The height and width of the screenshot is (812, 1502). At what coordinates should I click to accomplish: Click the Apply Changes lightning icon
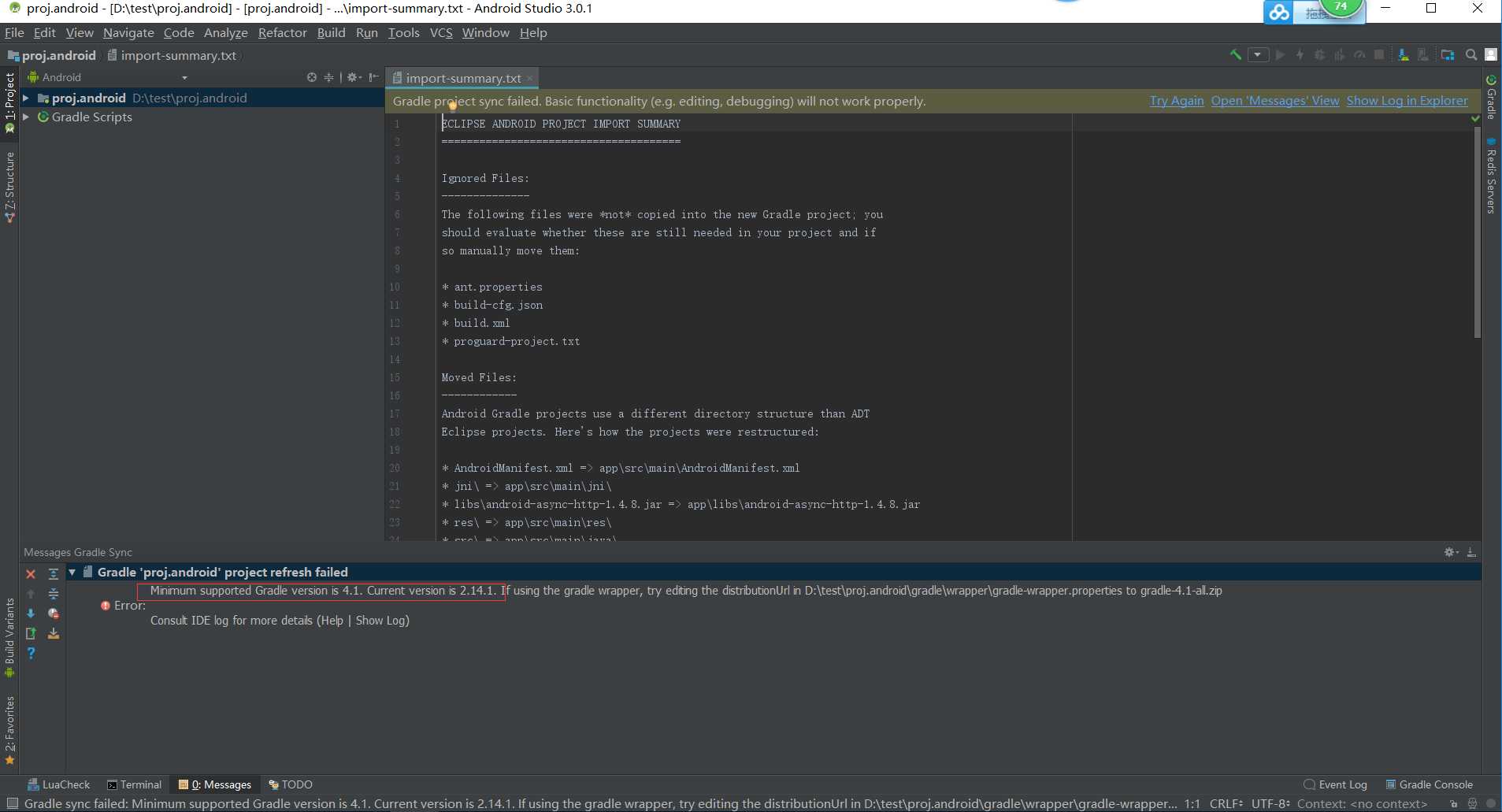[1300, 54]
